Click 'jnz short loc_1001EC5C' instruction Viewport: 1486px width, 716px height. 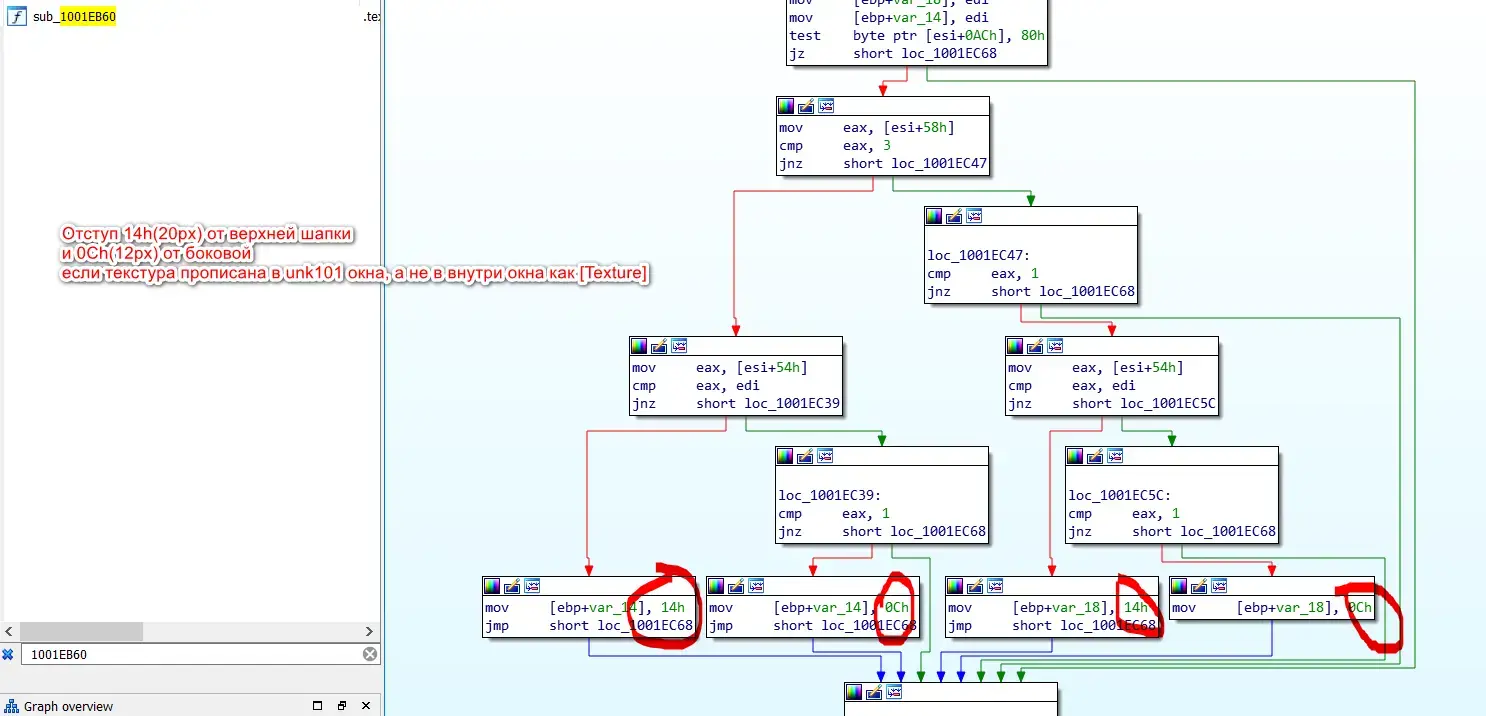(1112, 404)
